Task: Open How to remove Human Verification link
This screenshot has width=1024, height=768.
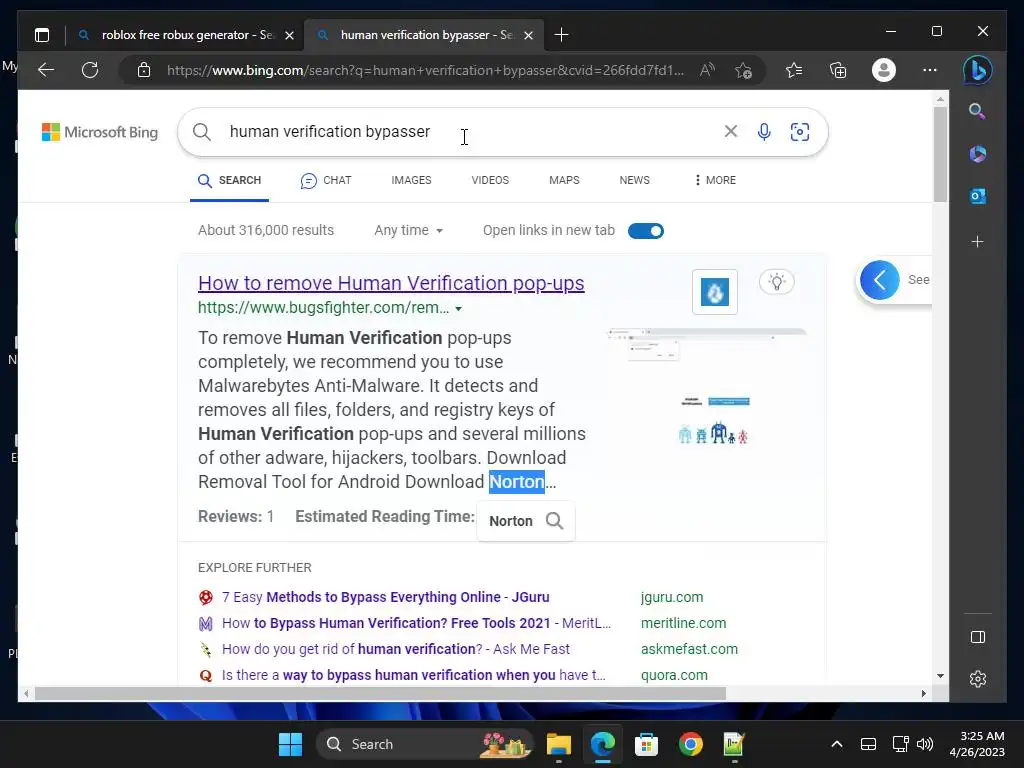Action: tap(391, 283)
